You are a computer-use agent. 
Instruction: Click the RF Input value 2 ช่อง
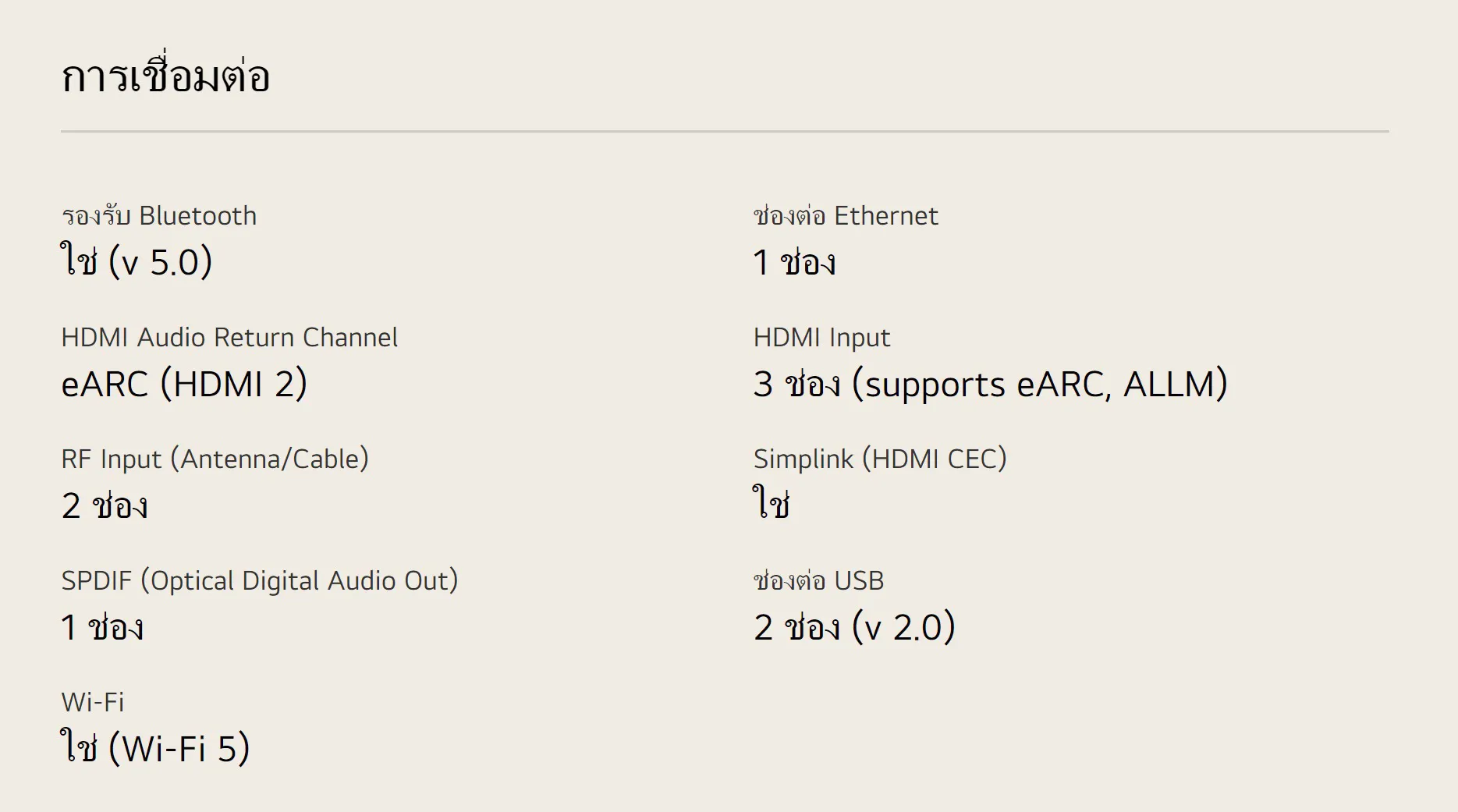(105, 505)
